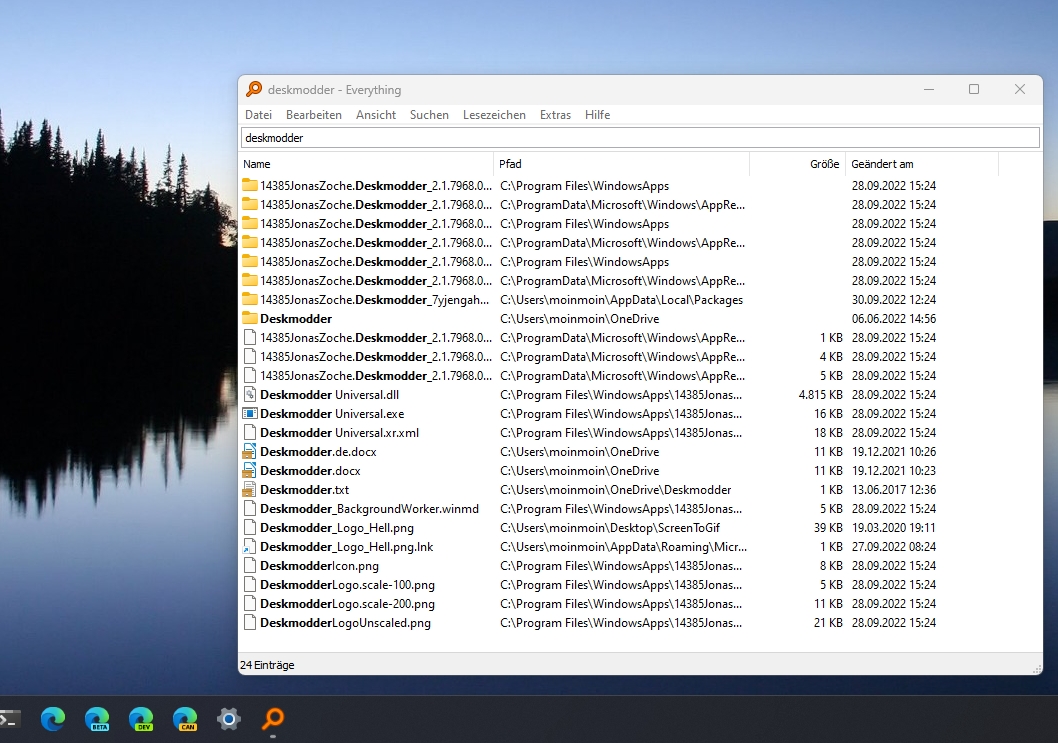Viewport: 1058px width, 743px height.
Task: Click the 4.815 KB size value
Action: [820, 395]
